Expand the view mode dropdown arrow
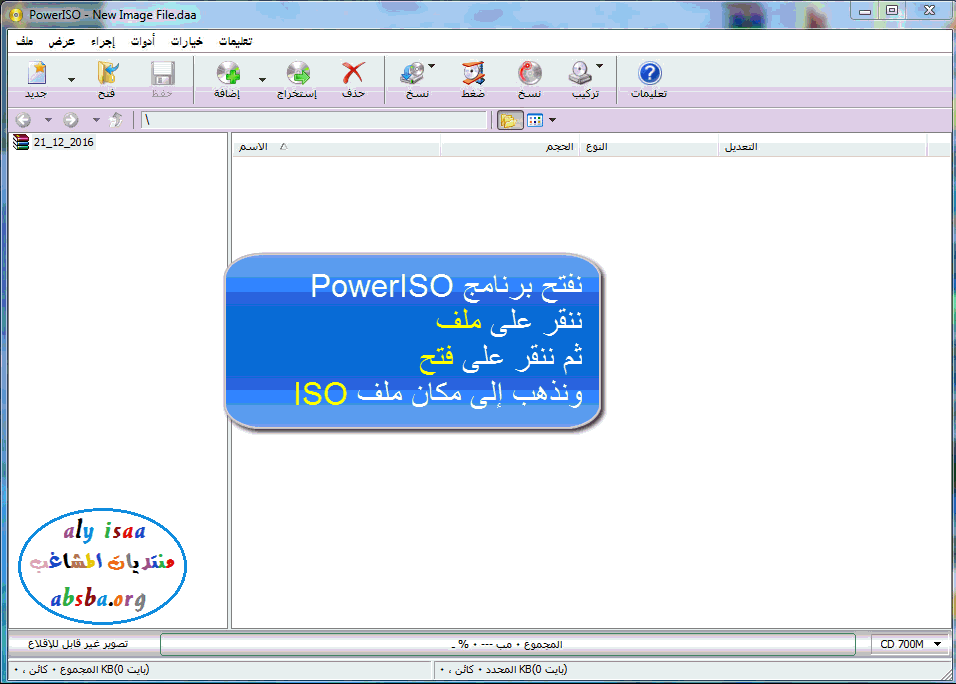Screen dimensions: 956x684 [x=553, y=120]
